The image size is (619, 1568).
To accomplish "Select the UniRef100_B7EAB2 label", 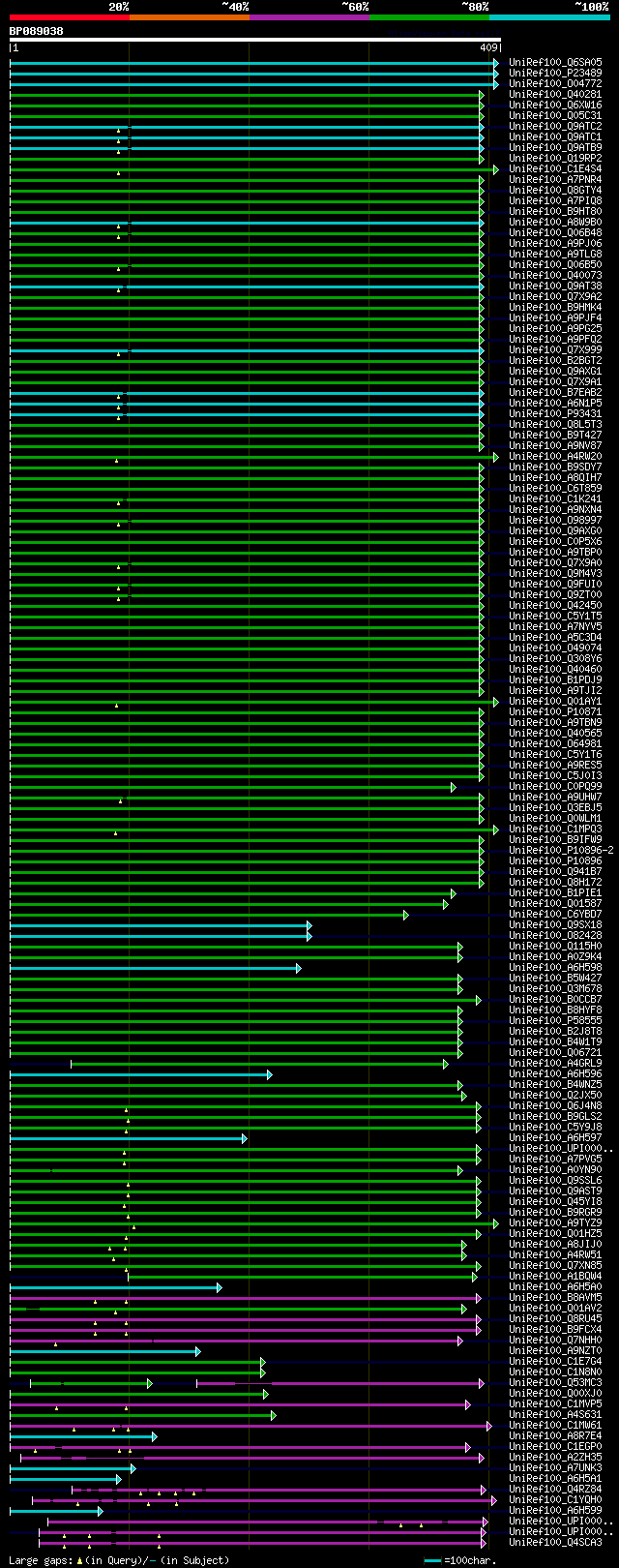I will (555, 393).
